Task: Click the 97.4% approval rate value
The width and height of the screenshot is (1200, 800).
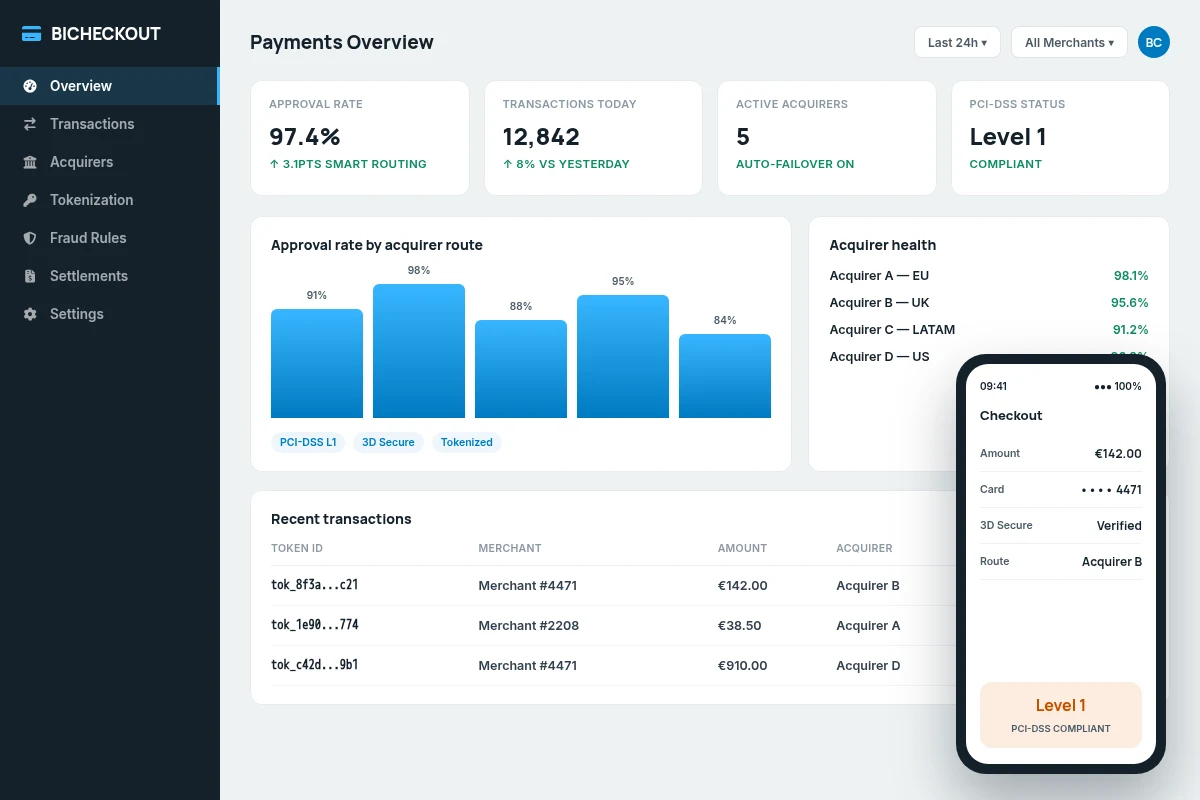Action: pos(305,137)
